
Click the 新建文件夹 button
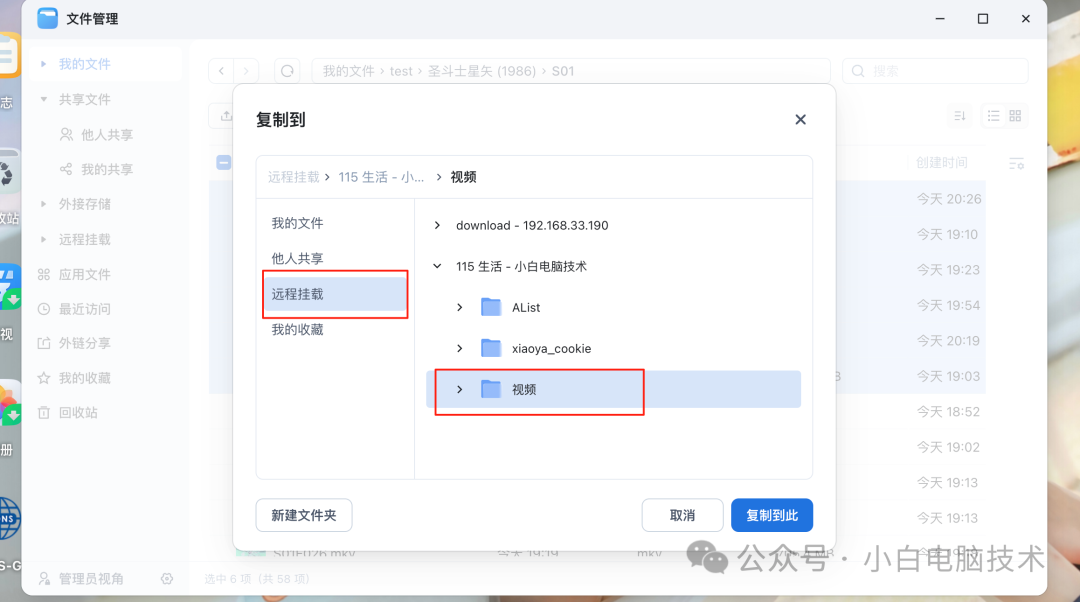click(303, 515)
